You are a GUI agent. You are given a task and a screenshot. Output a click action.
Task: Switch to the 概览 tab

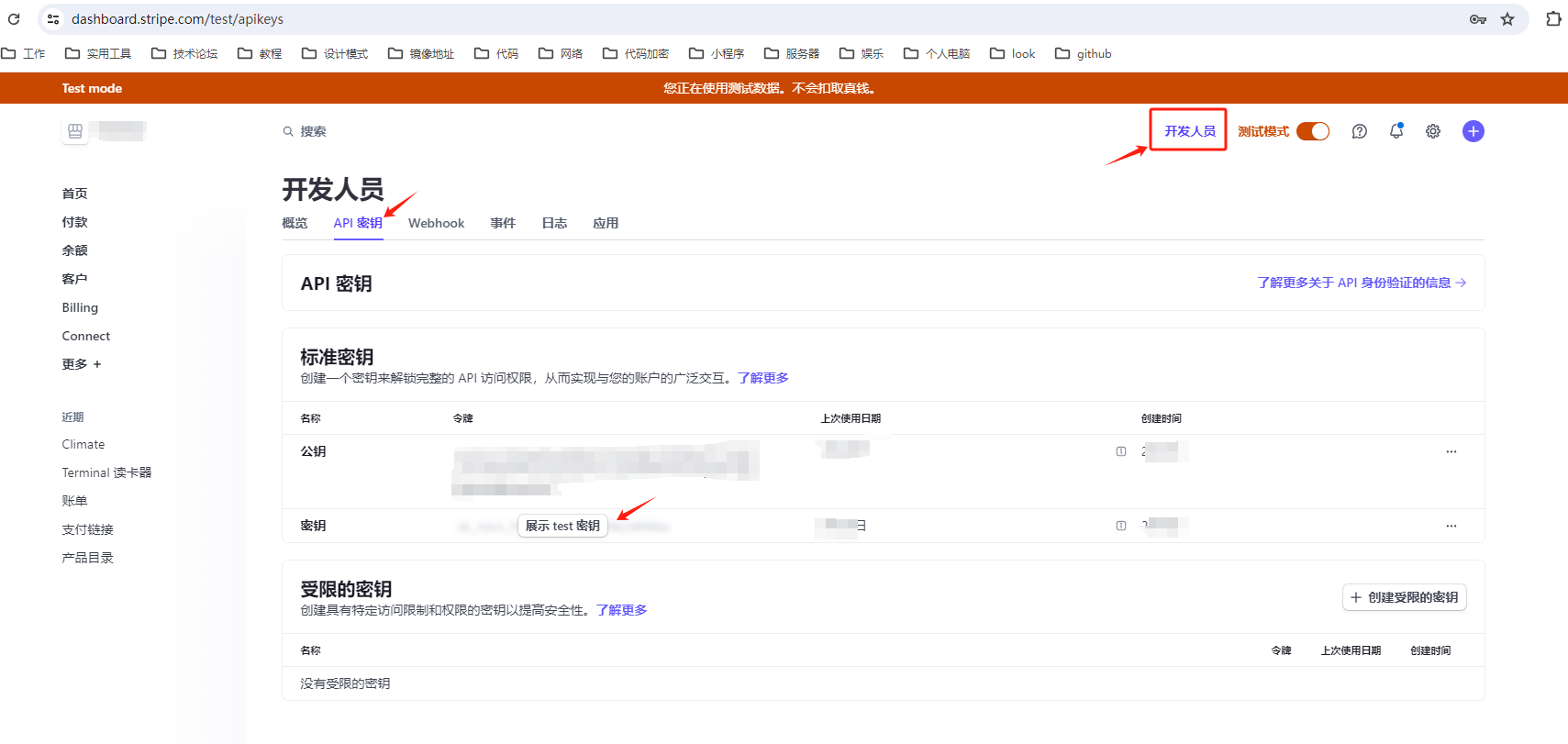pyautogui.click(x=295, y=223)
